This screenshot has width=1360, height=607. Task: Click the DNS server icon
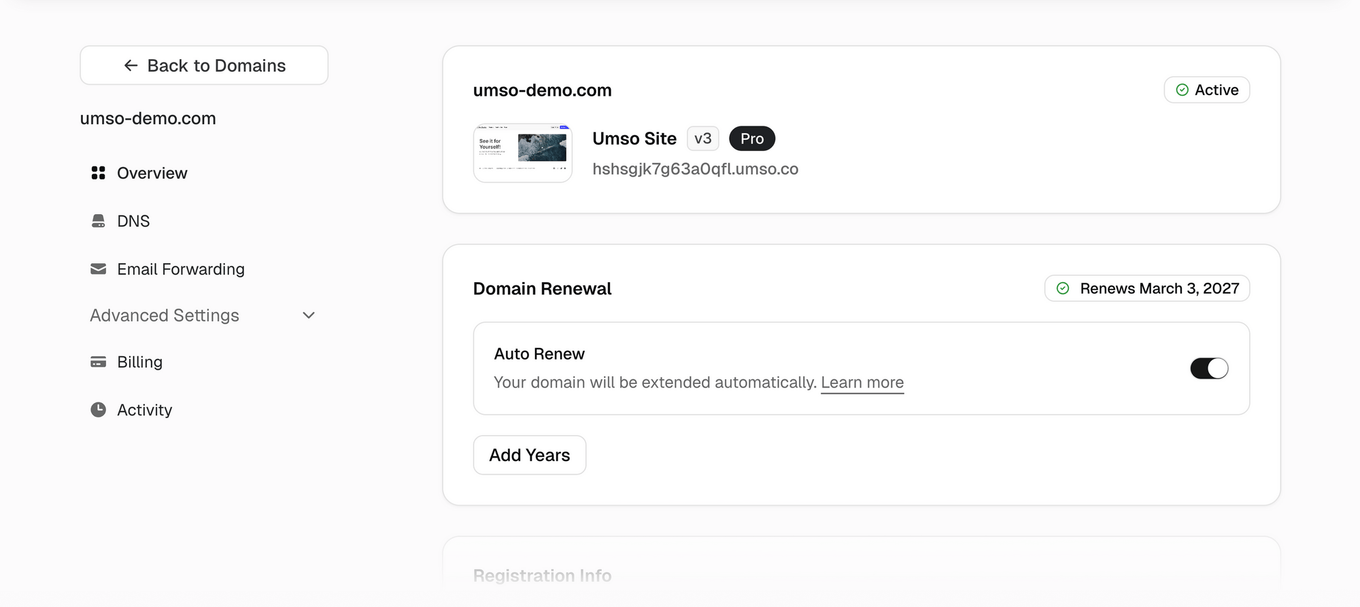[x=98, y=221]
